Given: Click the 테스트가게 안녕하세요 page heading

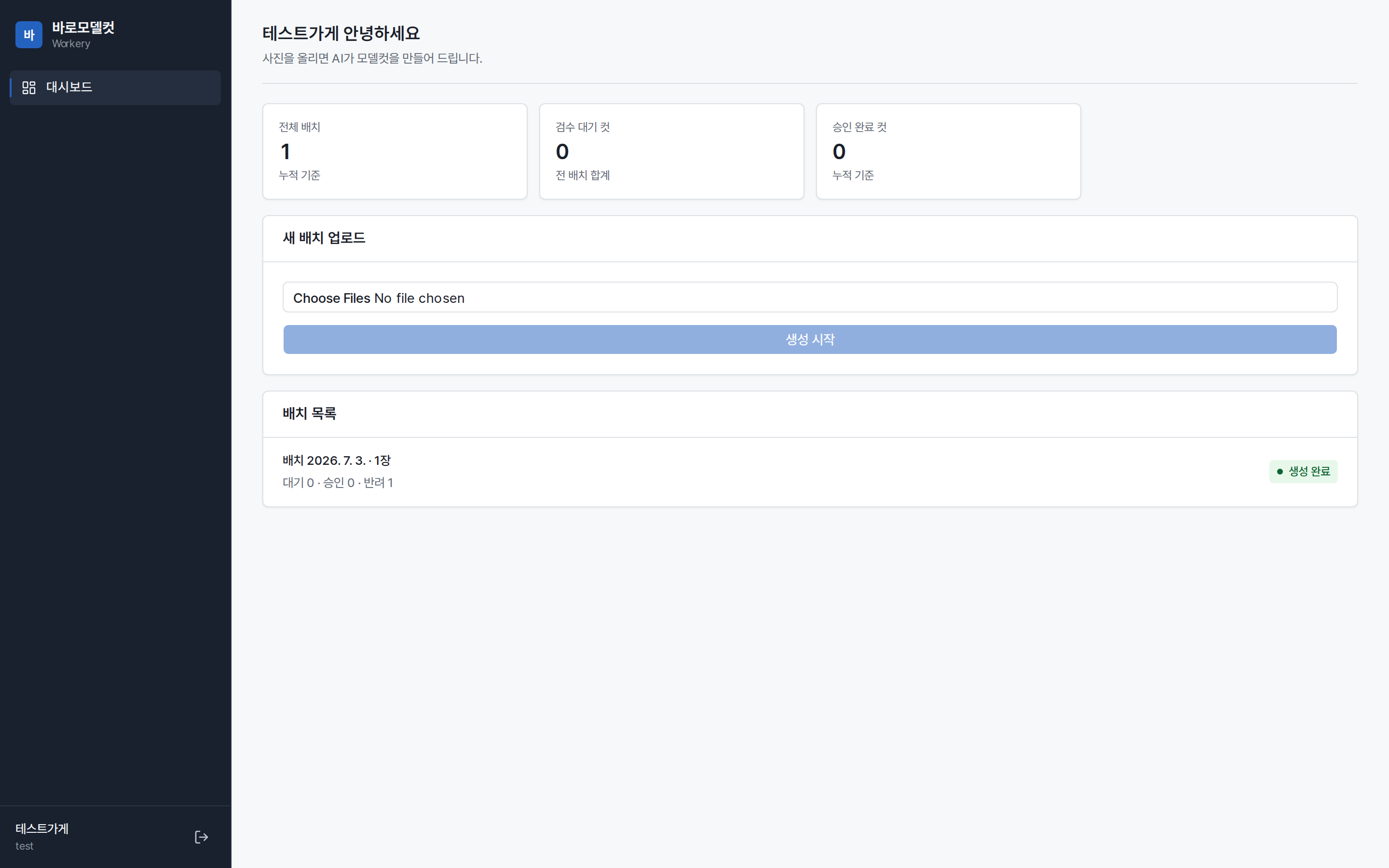Looking at the screenshot, I should pyautogui.click(x=341, y=33).
